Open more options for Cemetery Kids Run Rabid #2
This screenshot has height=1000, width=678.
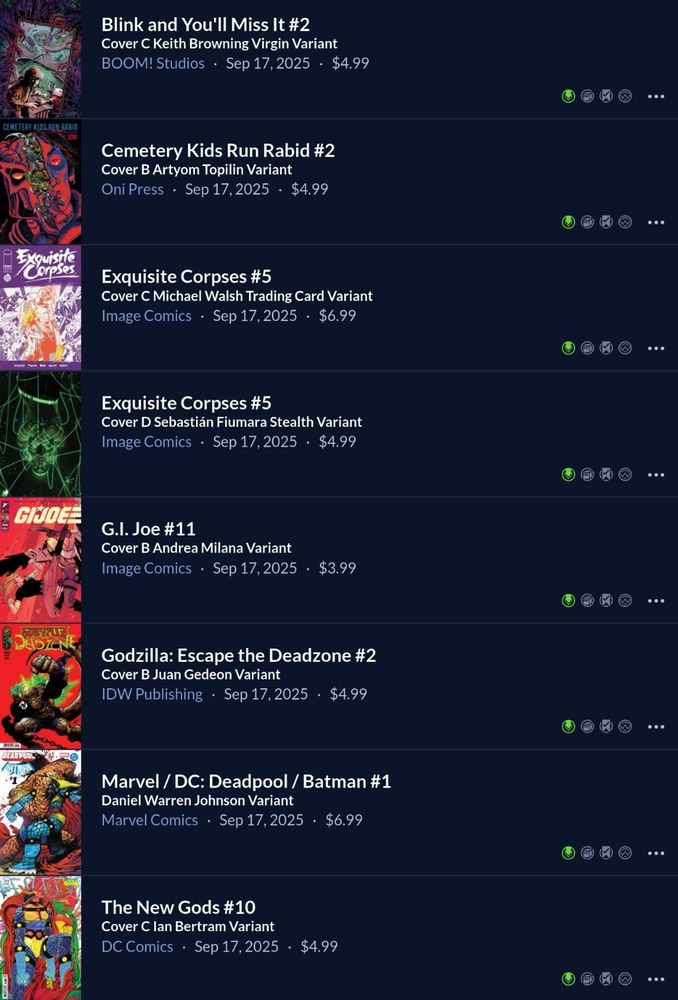(656, 223)
